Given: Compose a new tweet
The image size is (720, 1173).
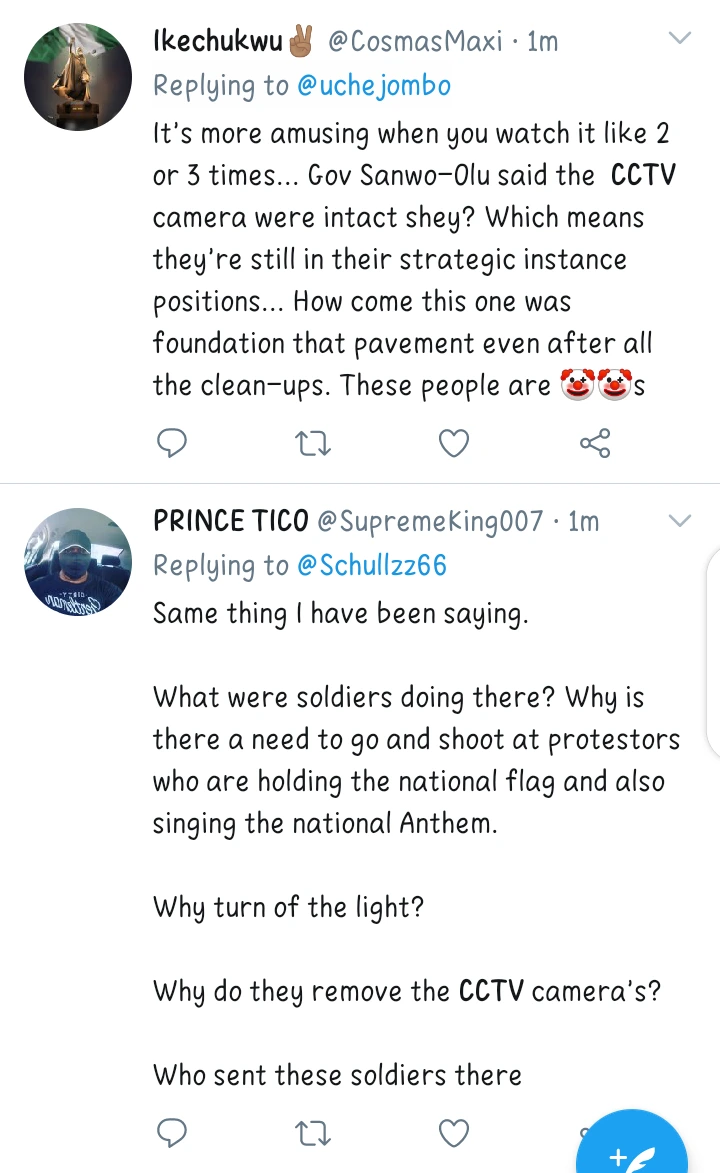Looking at the screenshot, I should pyautogui.click(x=631, y=1151).
